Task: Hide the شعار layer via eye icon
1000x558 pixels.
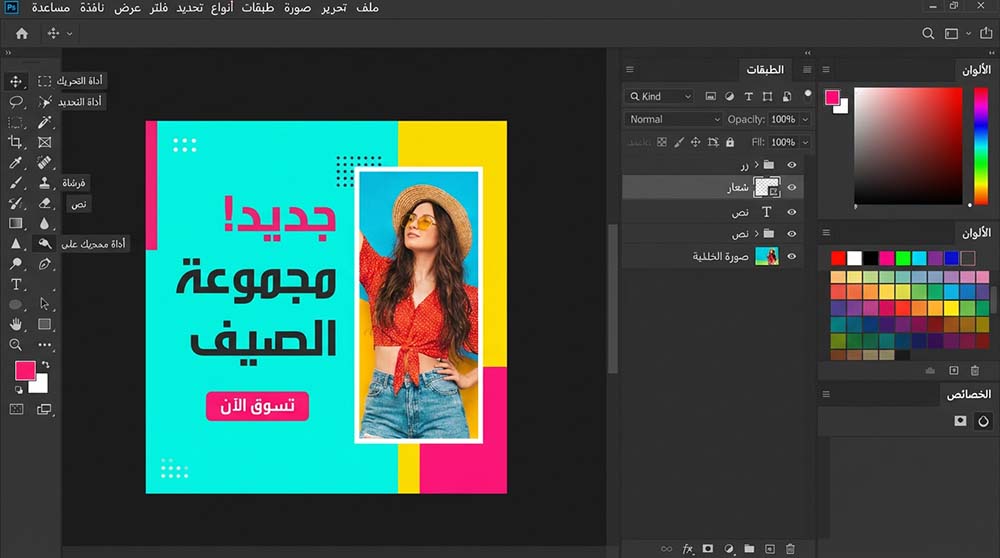Action: [x=791, y=187]
